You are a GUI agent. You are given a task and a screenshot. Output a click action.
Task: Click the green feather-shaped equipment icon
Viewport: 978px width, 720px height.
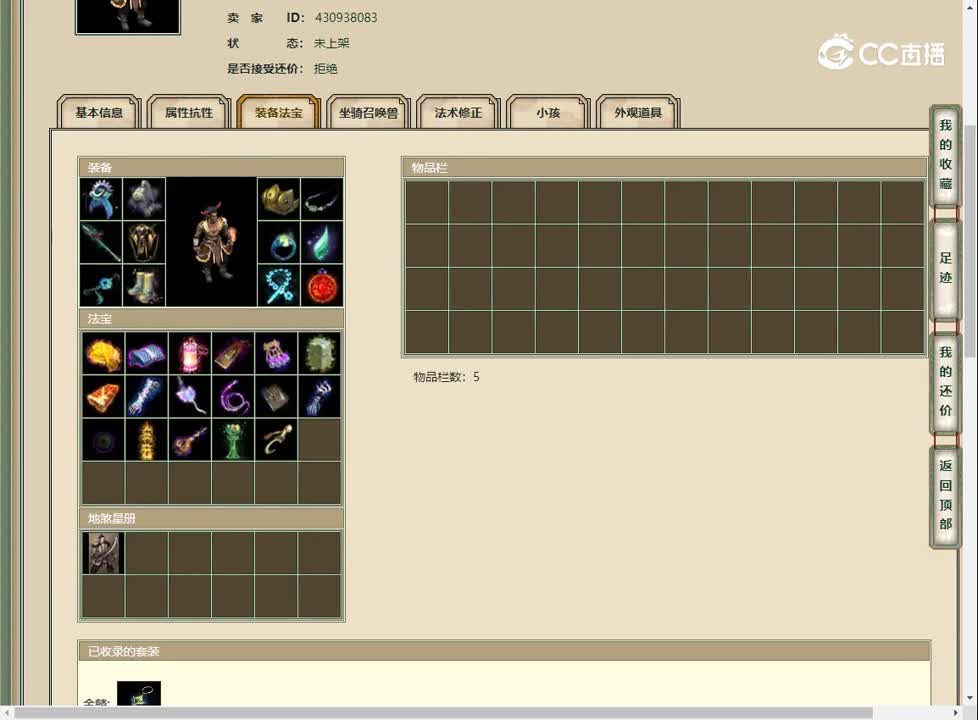coord(322,242)
